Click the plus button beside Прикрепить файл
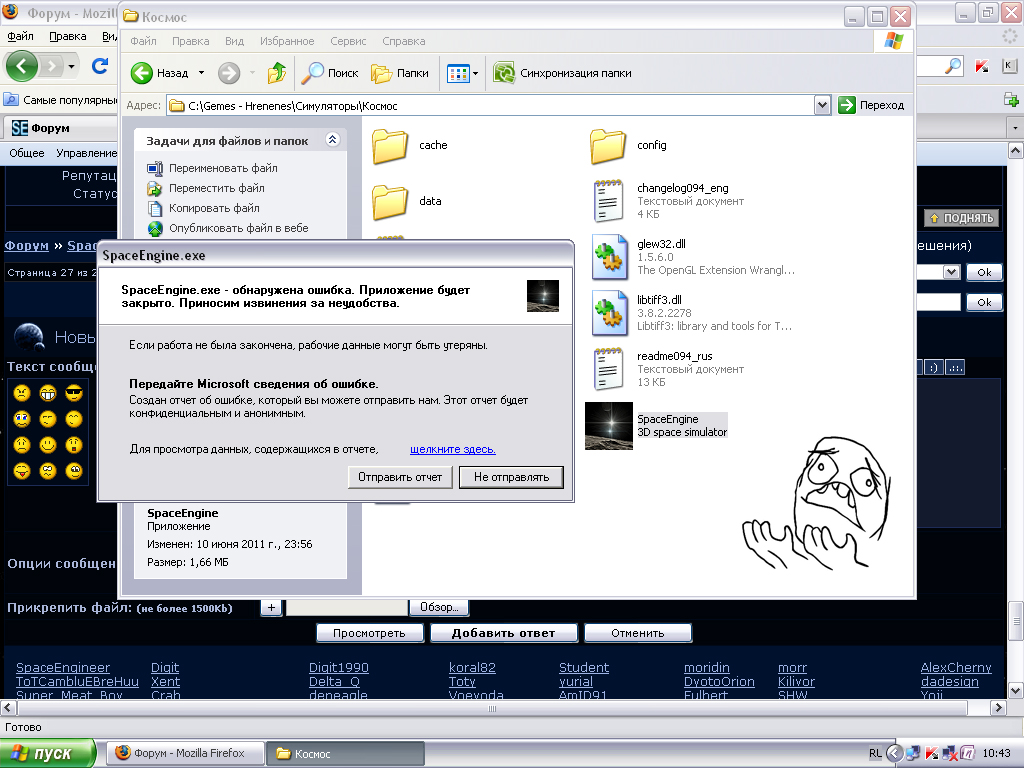The image size is (1024, 768). click(x=271, y=608)
